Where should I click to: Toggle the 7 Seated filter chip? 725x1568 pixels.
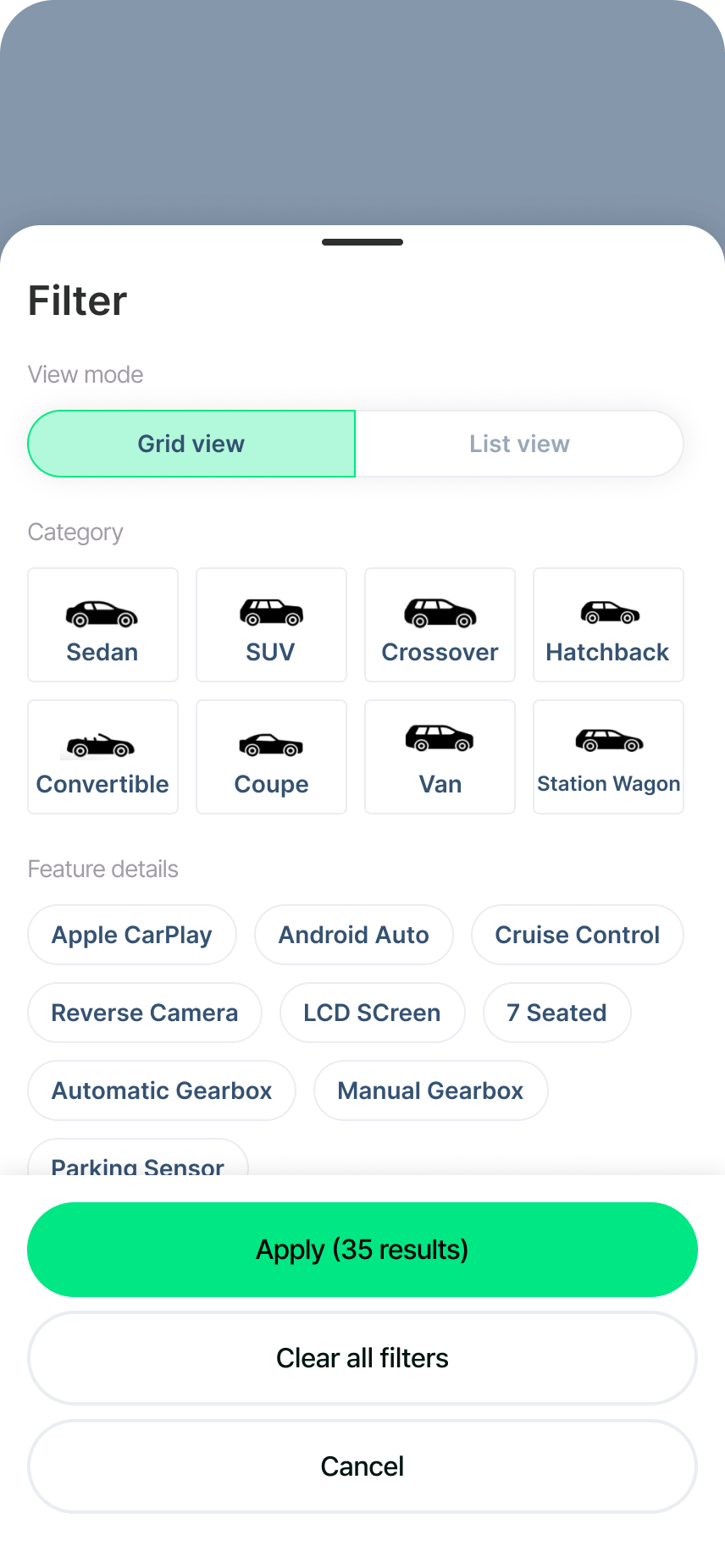[556, 1013]
